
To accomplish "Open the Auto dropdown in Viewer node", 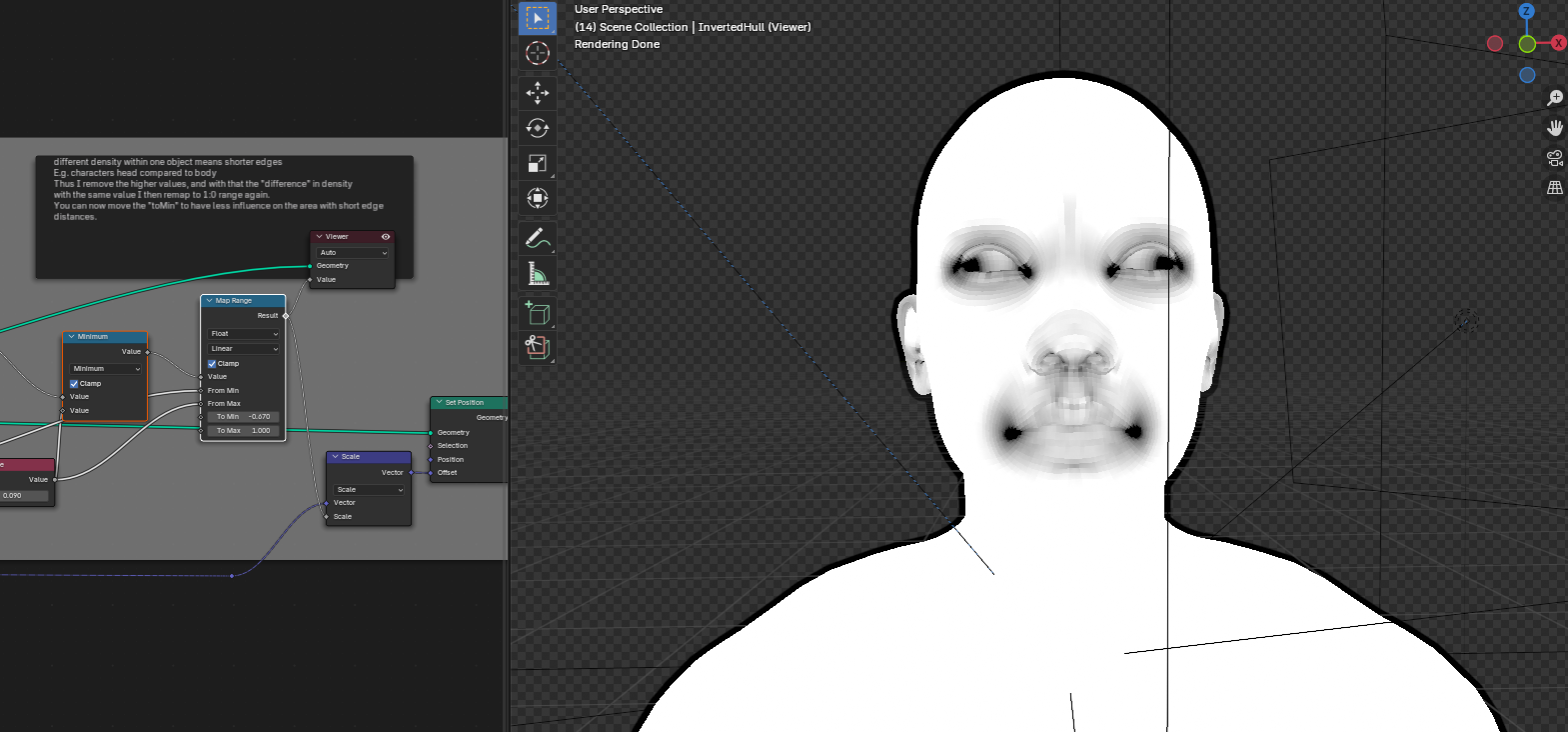I will [x=353, y=253].
